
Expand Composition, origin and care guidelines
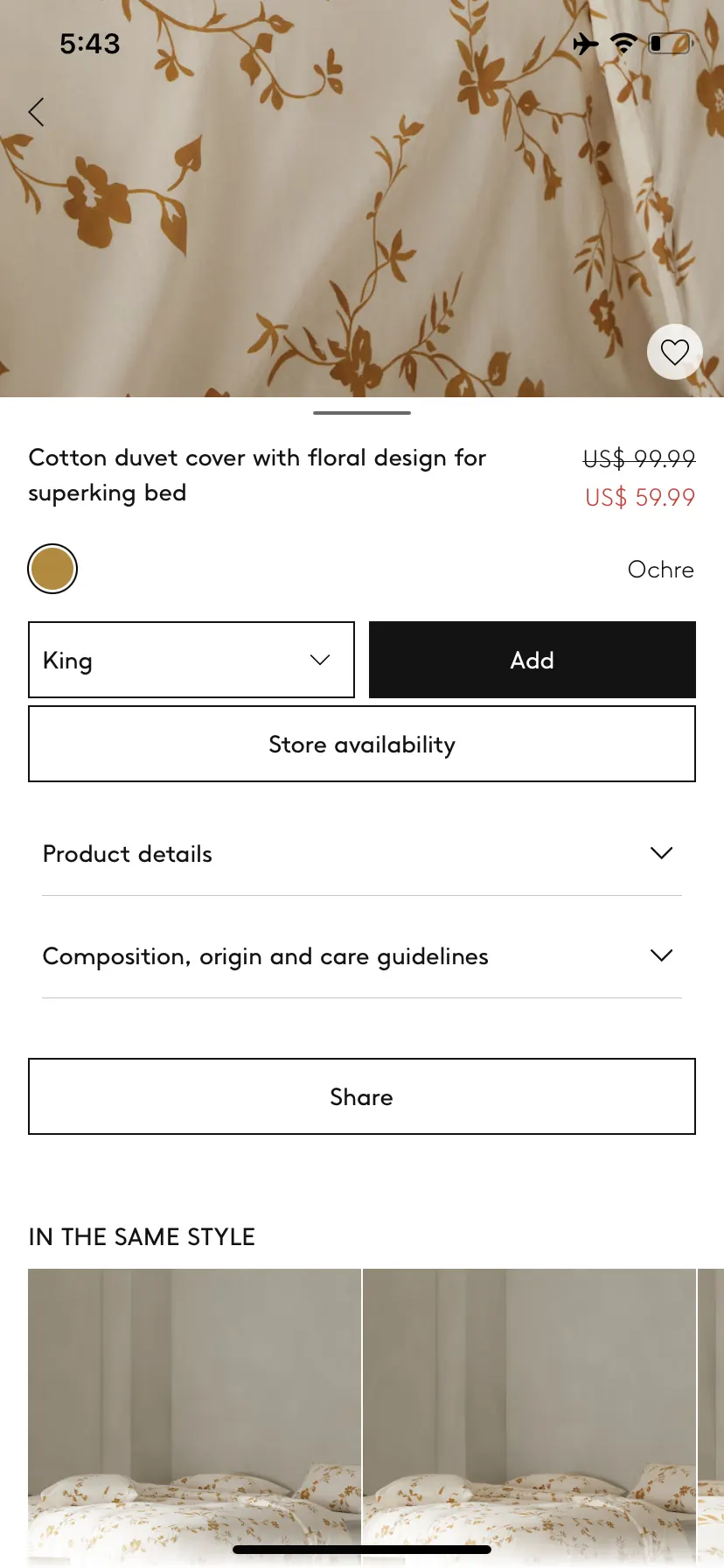click(362, 955)
